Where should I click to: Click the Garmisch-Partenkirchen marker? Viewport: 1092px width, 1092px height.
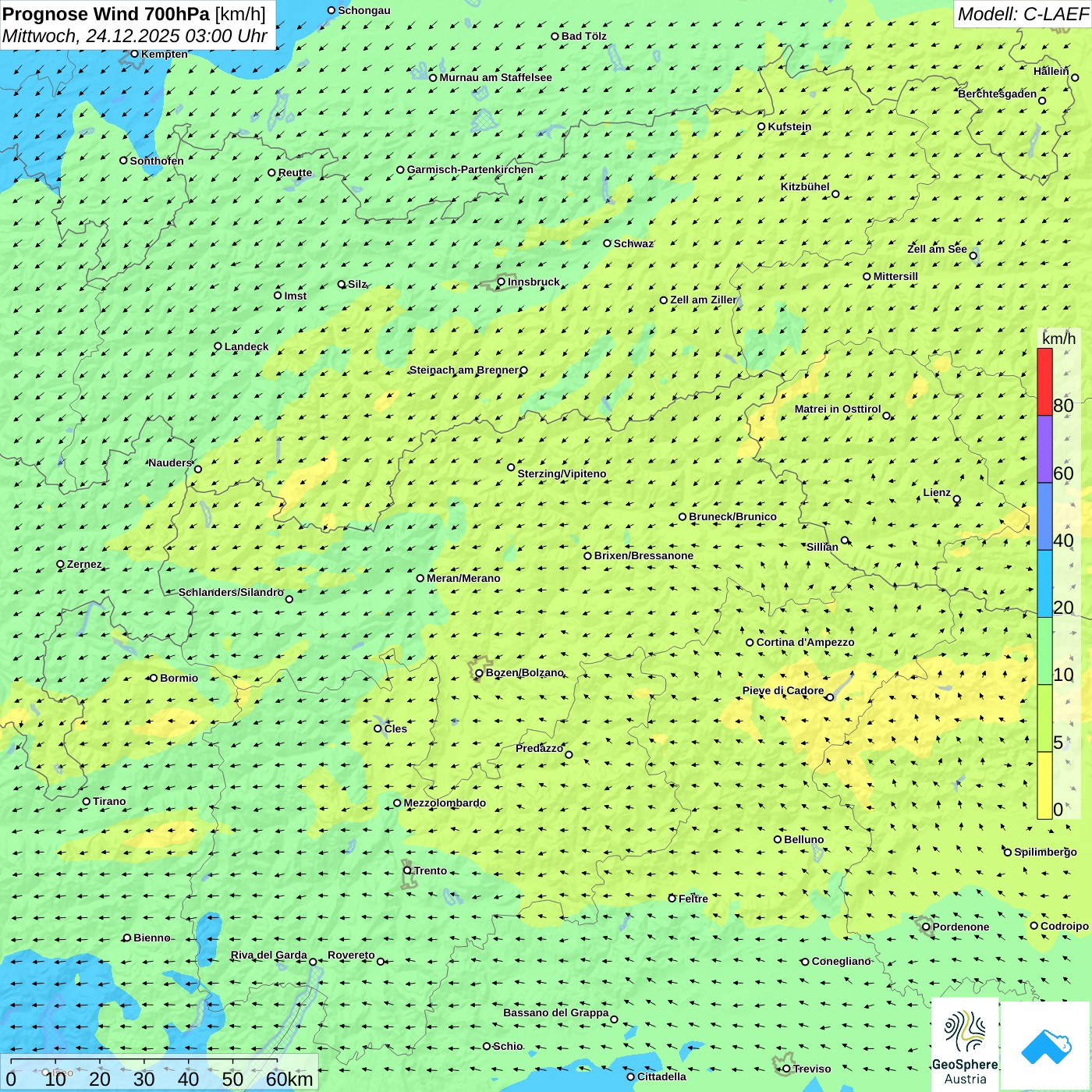point(401,170)
